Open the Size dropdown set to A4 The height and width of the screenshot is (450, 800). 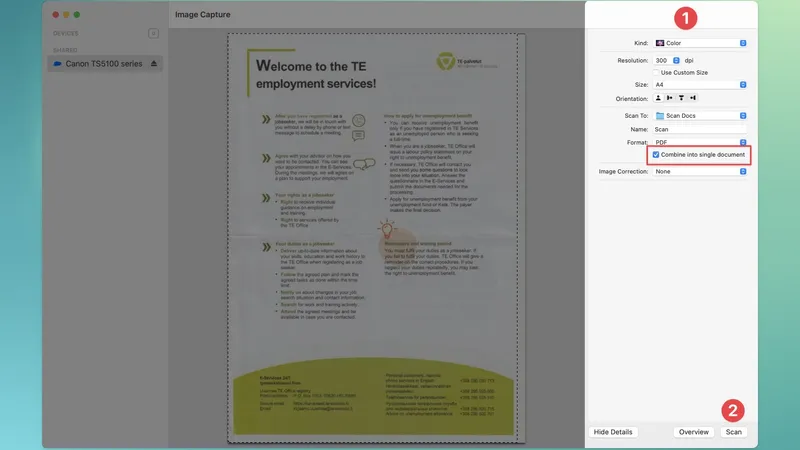[x=701, y=85]
